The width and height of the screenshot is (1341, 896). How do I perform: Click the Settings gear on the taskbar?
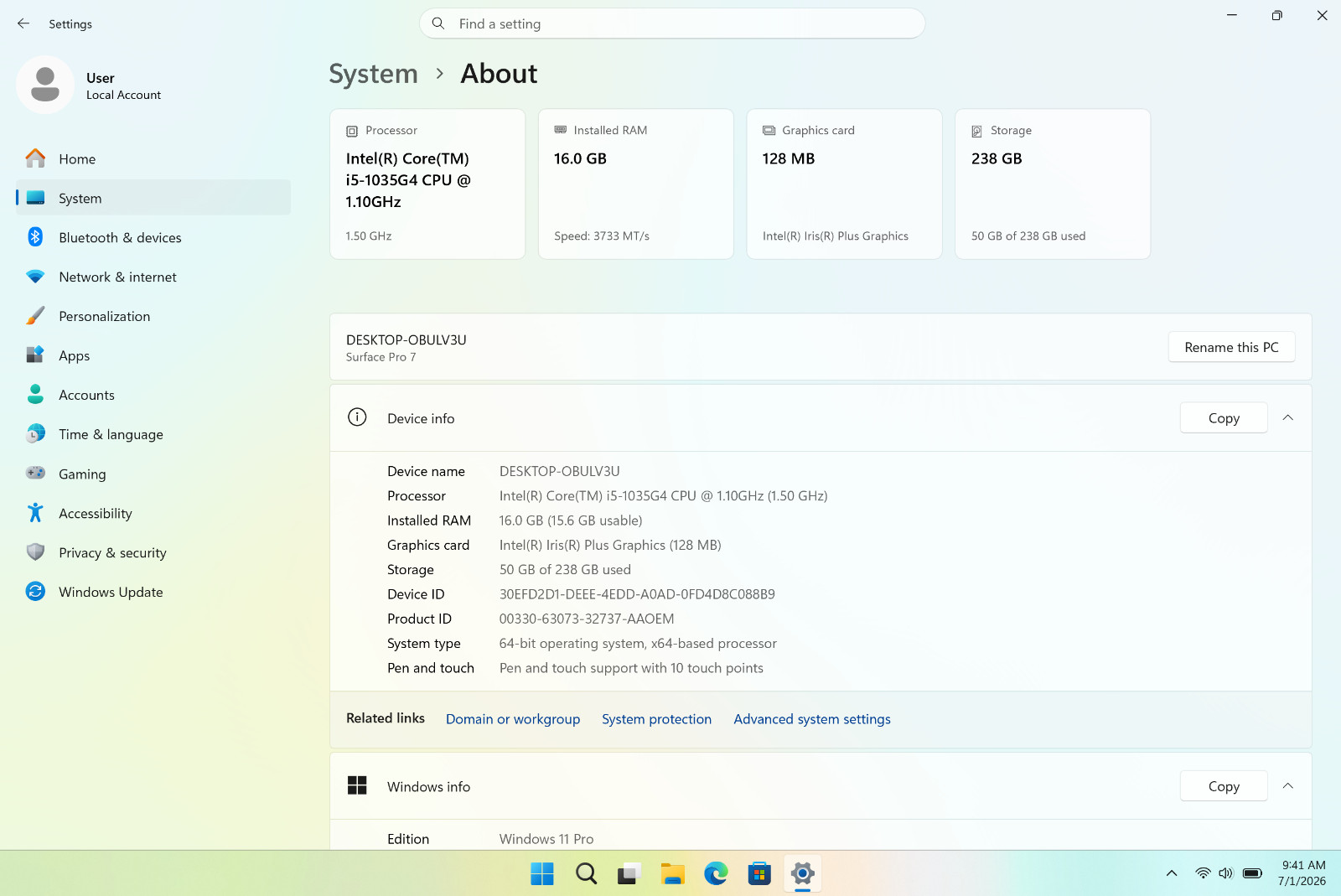click(x=803, y=873)
